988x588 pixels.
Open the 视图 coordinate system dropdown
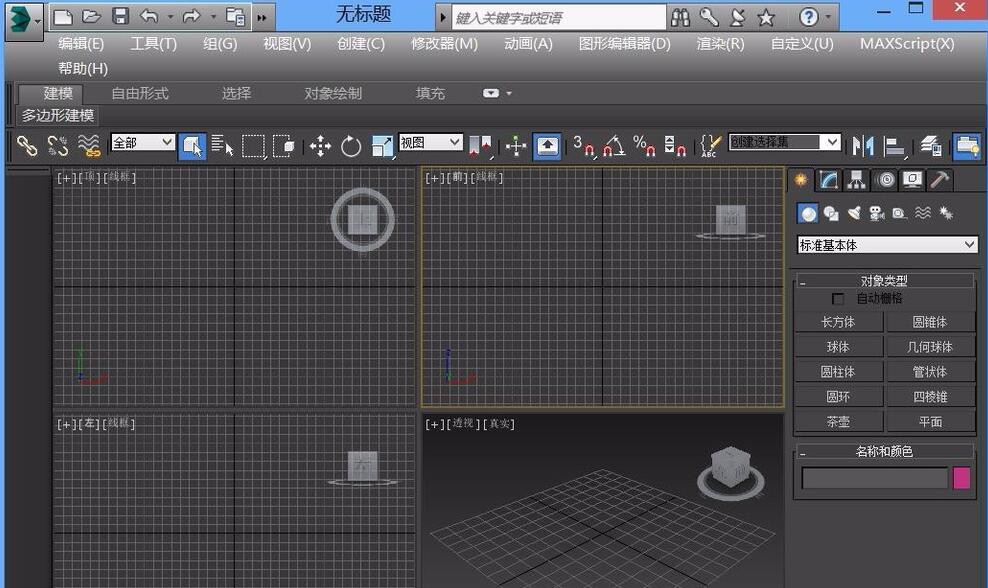pyautogui.click(x=430, y=142)
